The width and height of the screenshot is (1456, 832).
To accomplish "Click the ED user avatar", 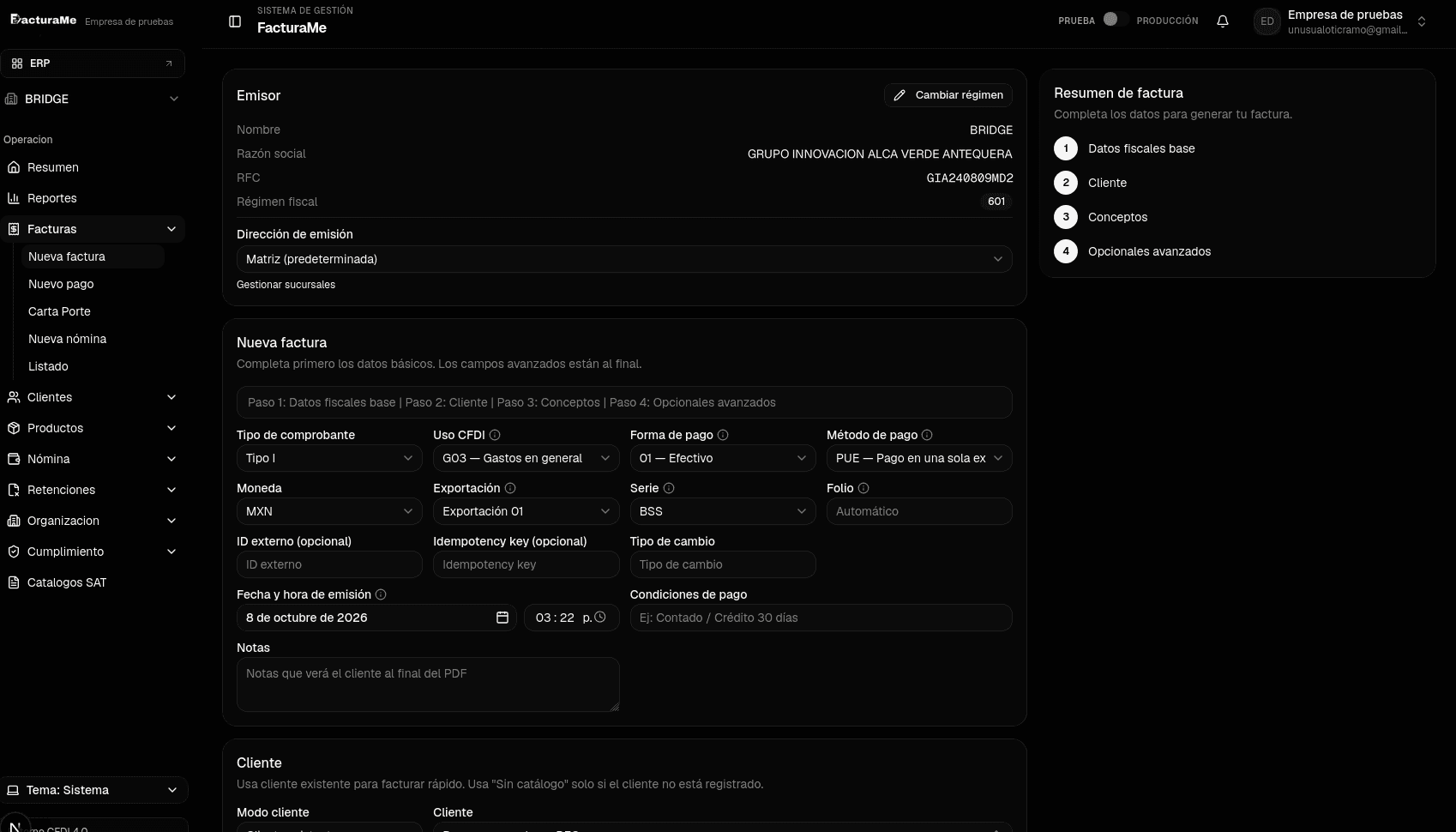I will 1267,21.
